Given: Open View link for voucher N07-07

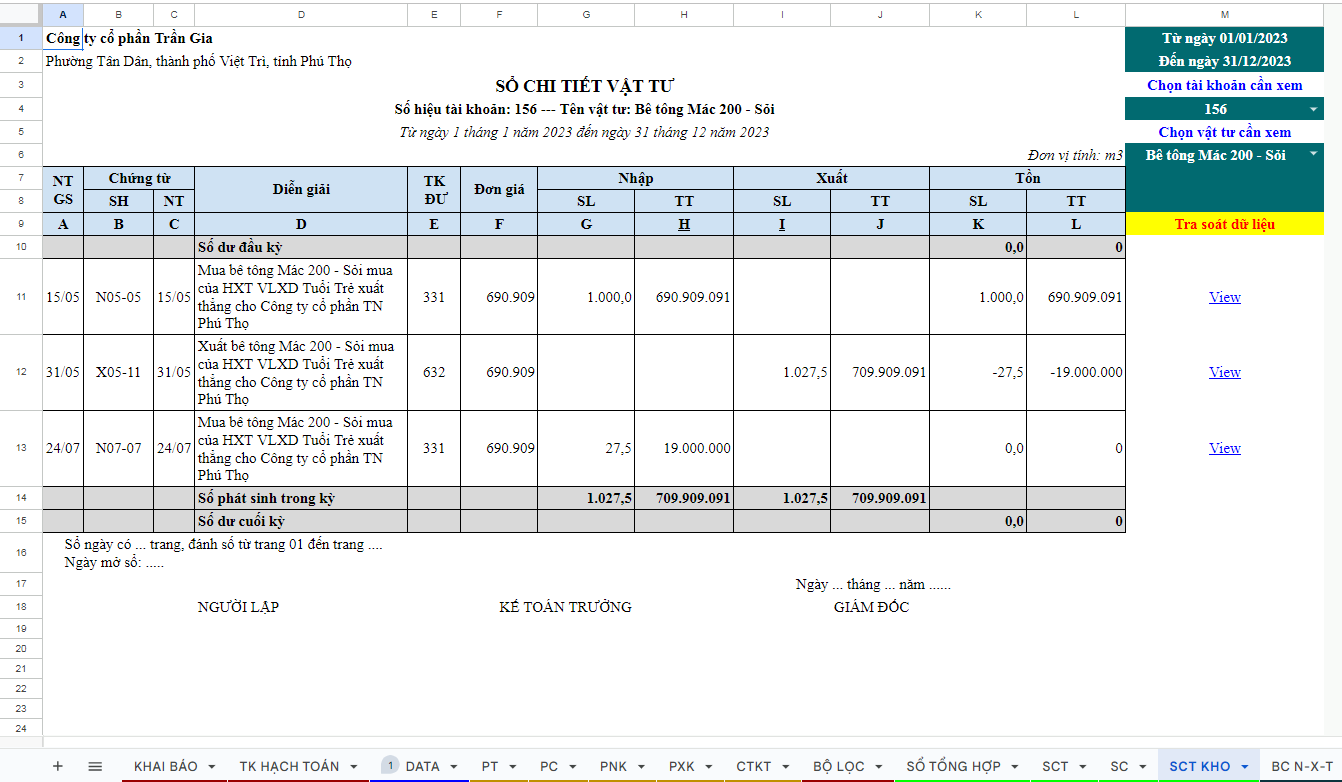Looking at the screenshot, I should (x=1224, y=448).
